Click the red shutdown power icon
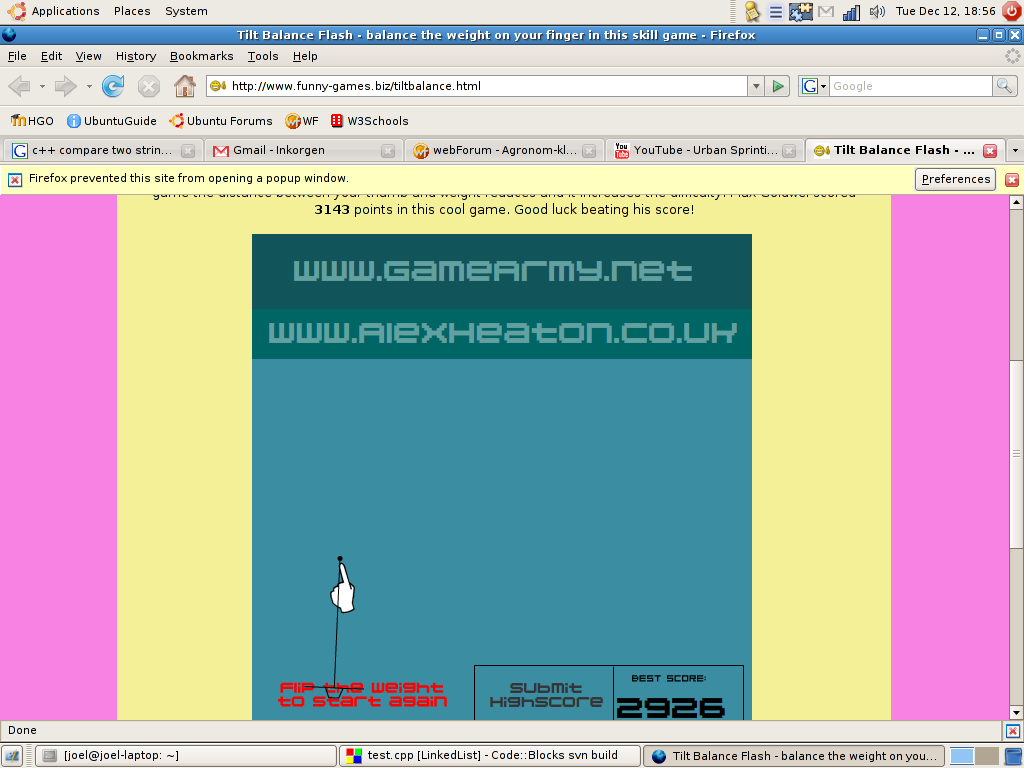 click(x=1012, y=11)
